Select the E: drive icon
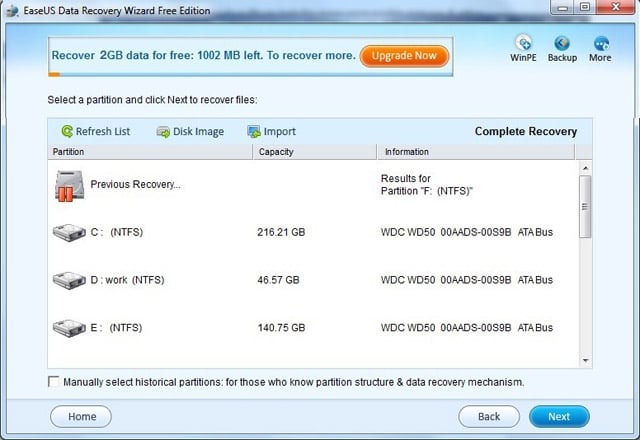Viewport: 640px width, 440px height. click(69, 328)
